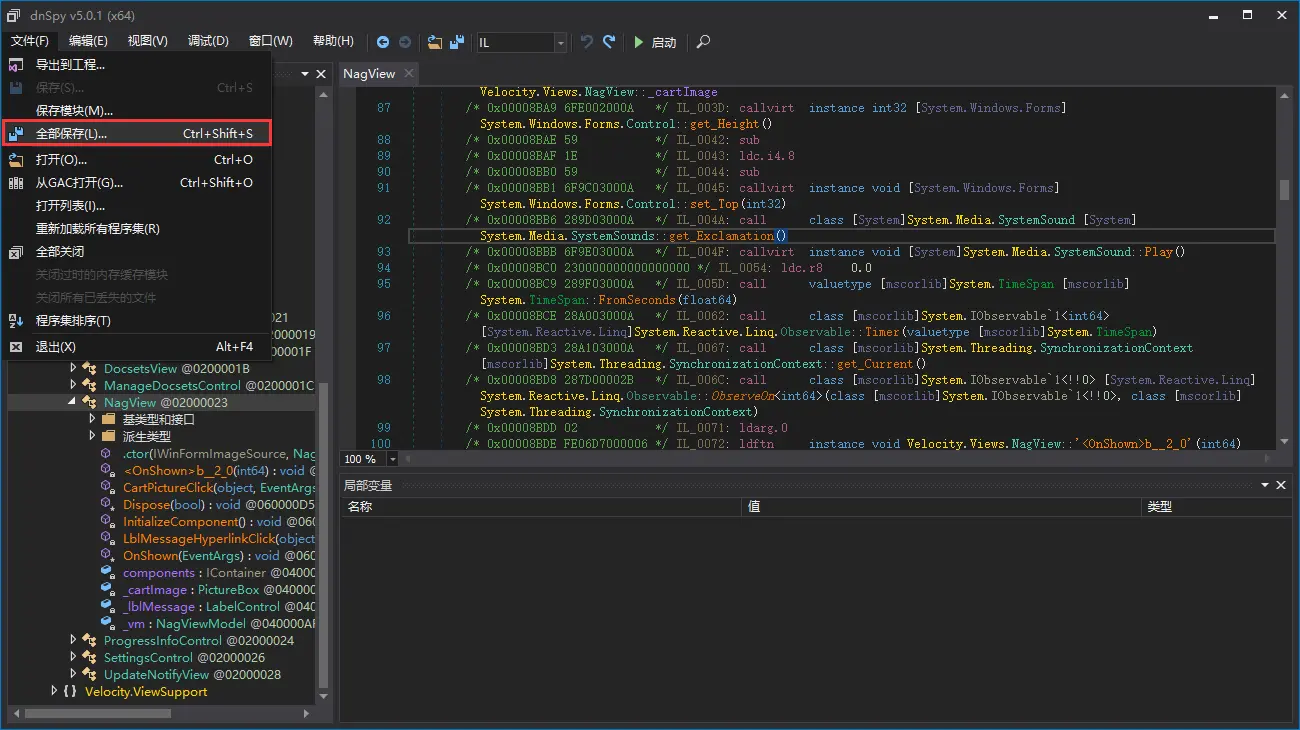The image size is (1300, 730).
Task: Click the redo arrow in toolbar
Action: coord(609,42)
